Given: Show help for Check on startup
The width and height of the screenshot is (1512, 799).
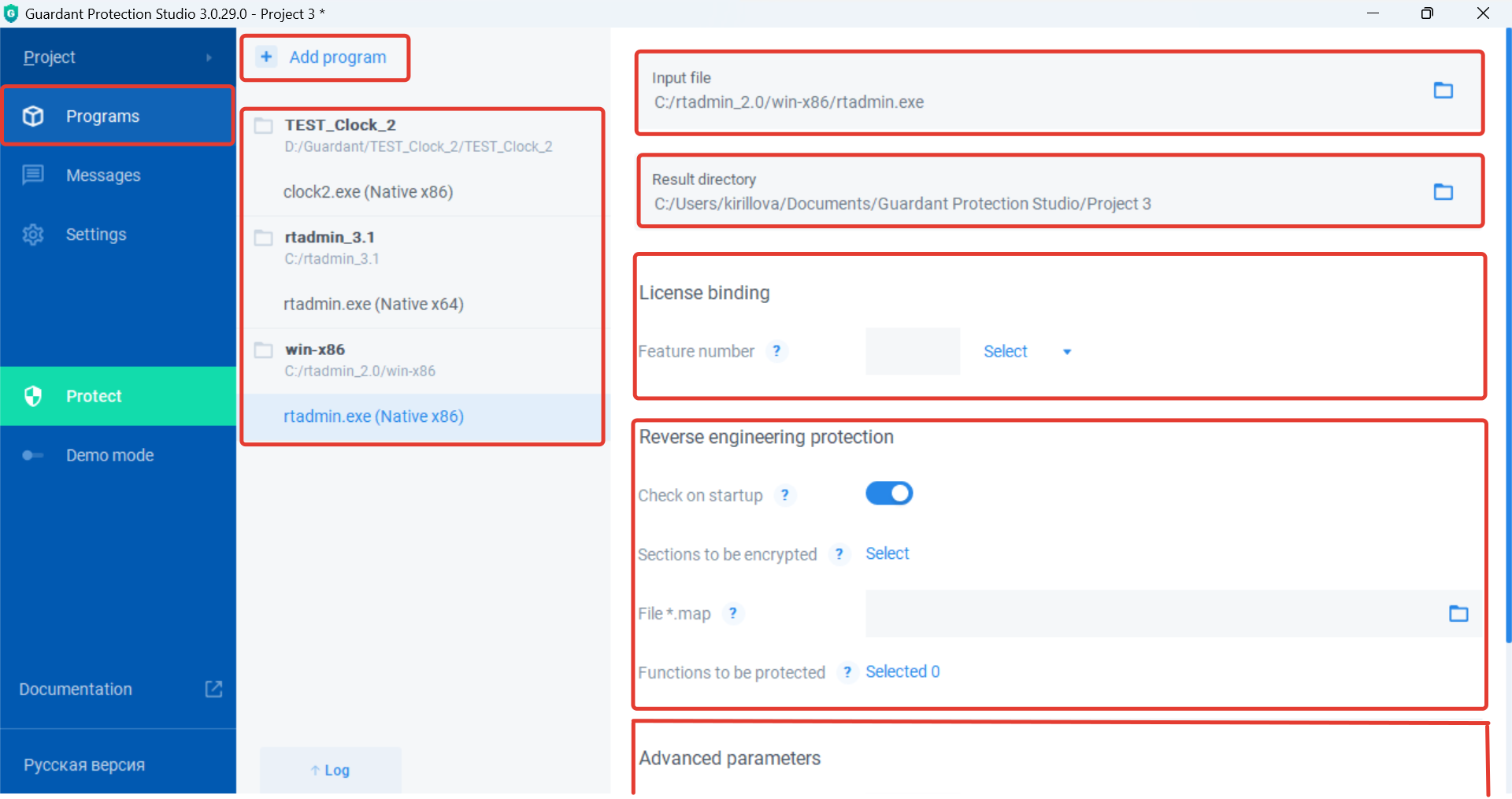Looking at the screenshot, I should point(784,495).
